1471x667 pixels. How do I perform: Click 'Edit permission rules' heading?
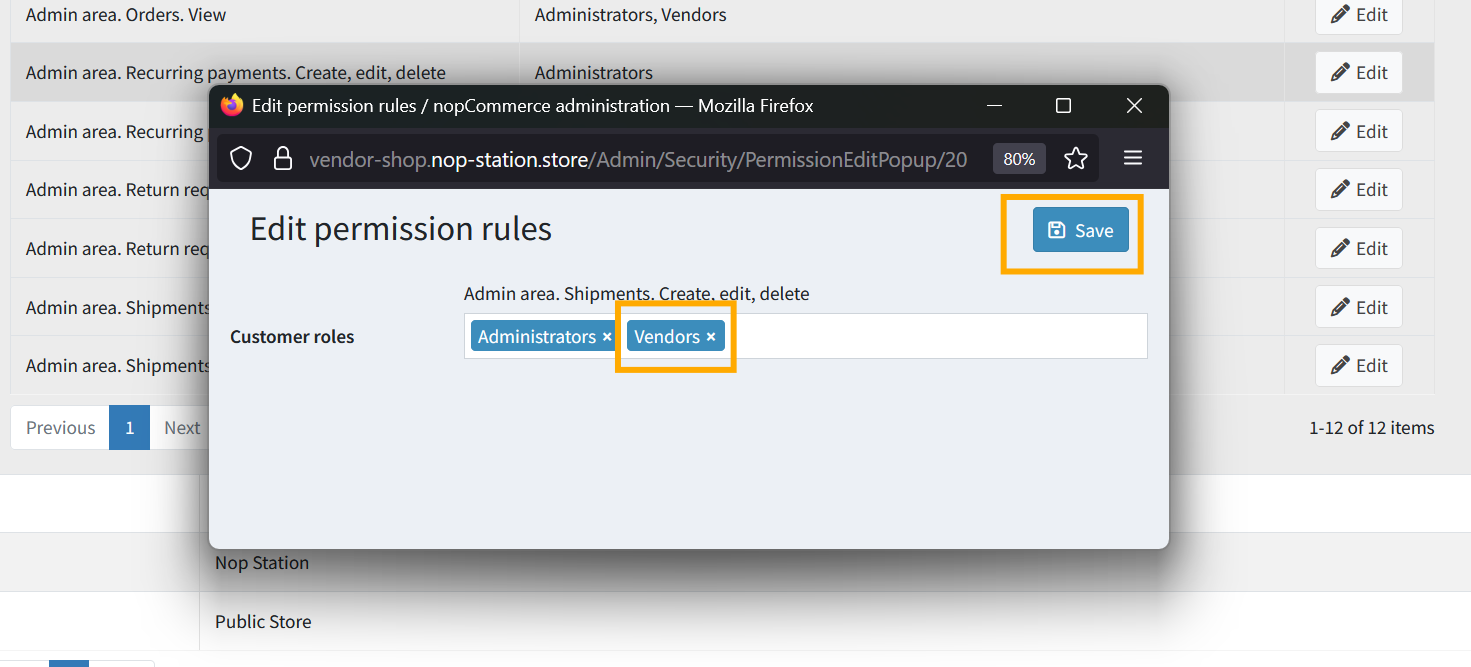[401, 229]
